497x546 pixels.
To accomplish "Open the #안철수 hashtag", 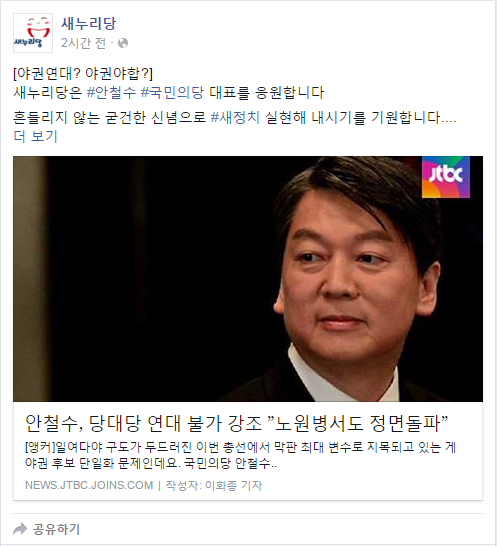I will click(x=111, y=93).
